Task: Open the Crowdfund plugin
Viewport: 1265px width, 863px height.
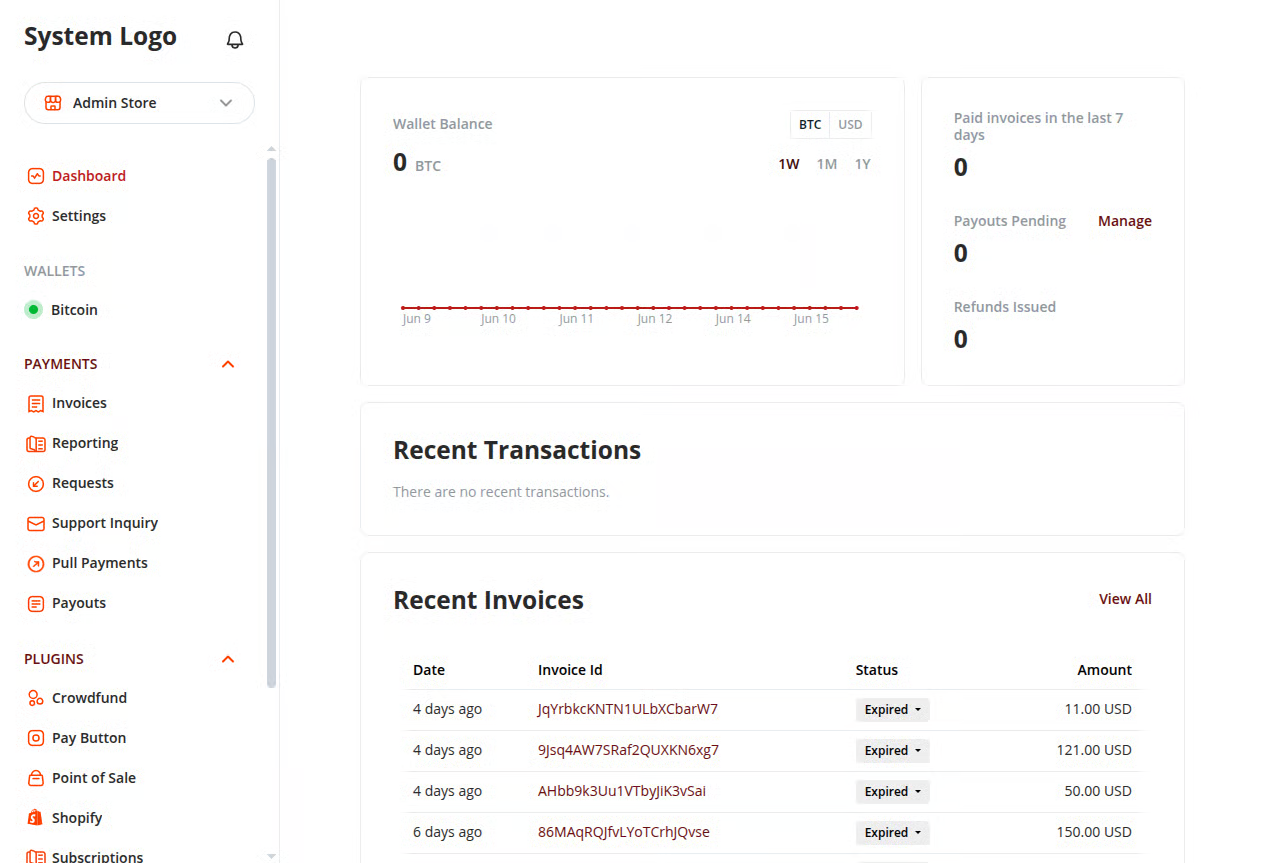Action: click(x=89, y=698)
